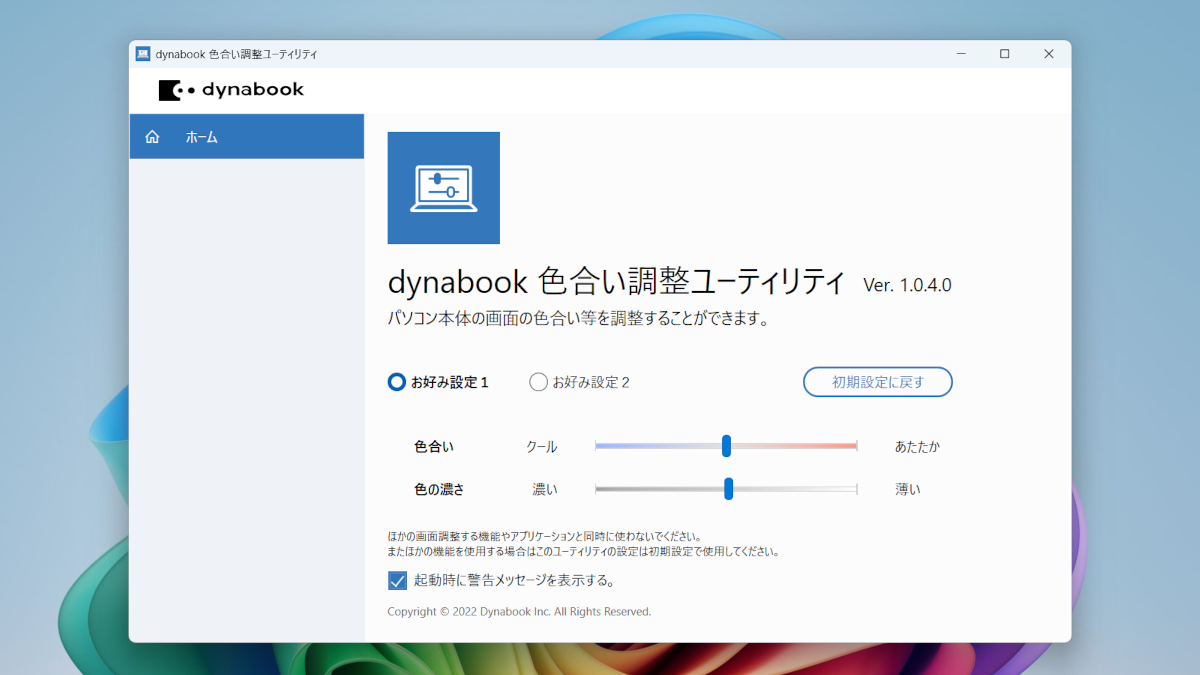Select the ホーム item in the left navigation
Screen dimensions: 1200x675
point(201,136)
